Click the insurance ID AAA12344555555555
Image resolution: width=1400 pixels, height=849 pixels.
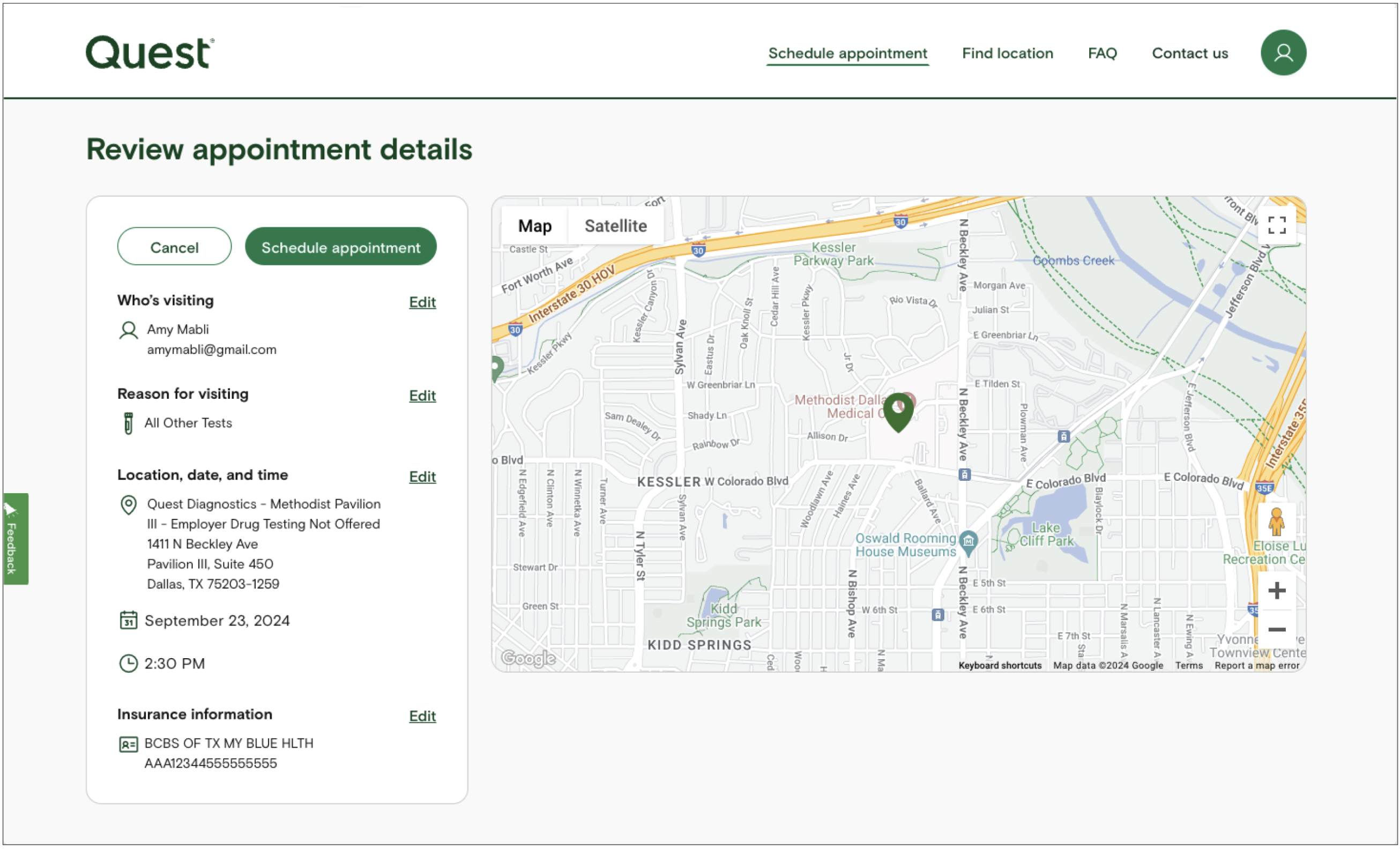click(x=210, y=764)
